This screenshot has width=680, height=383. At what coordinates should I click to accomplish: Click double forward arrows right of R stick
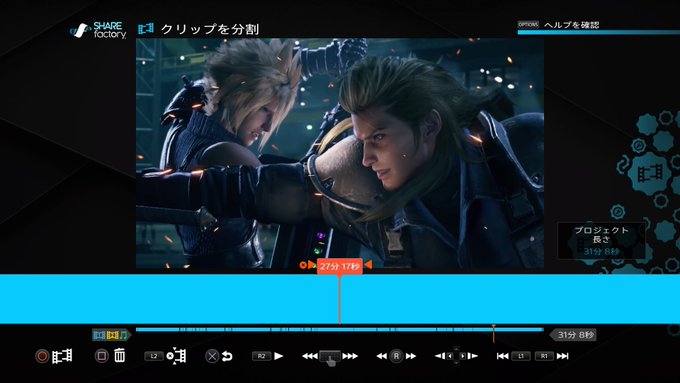(x=411, y=356)
